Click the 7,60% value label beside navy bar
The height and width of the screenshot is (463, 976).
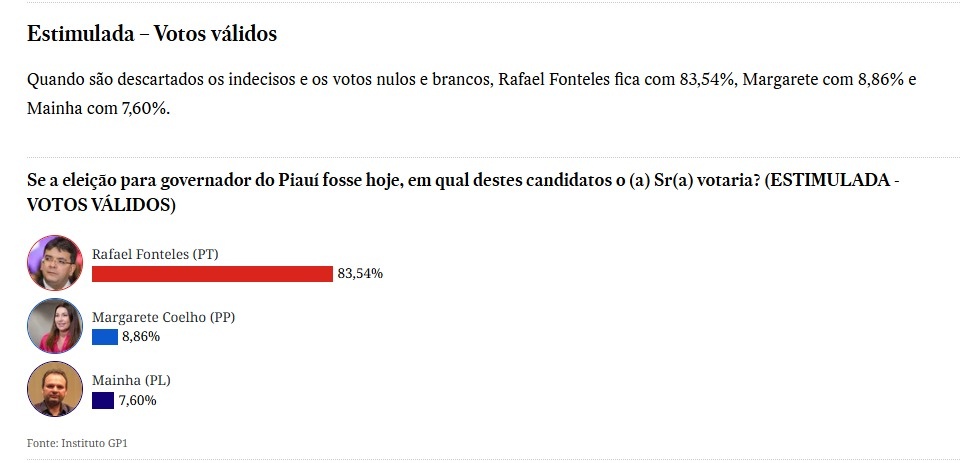pos(137,401)
